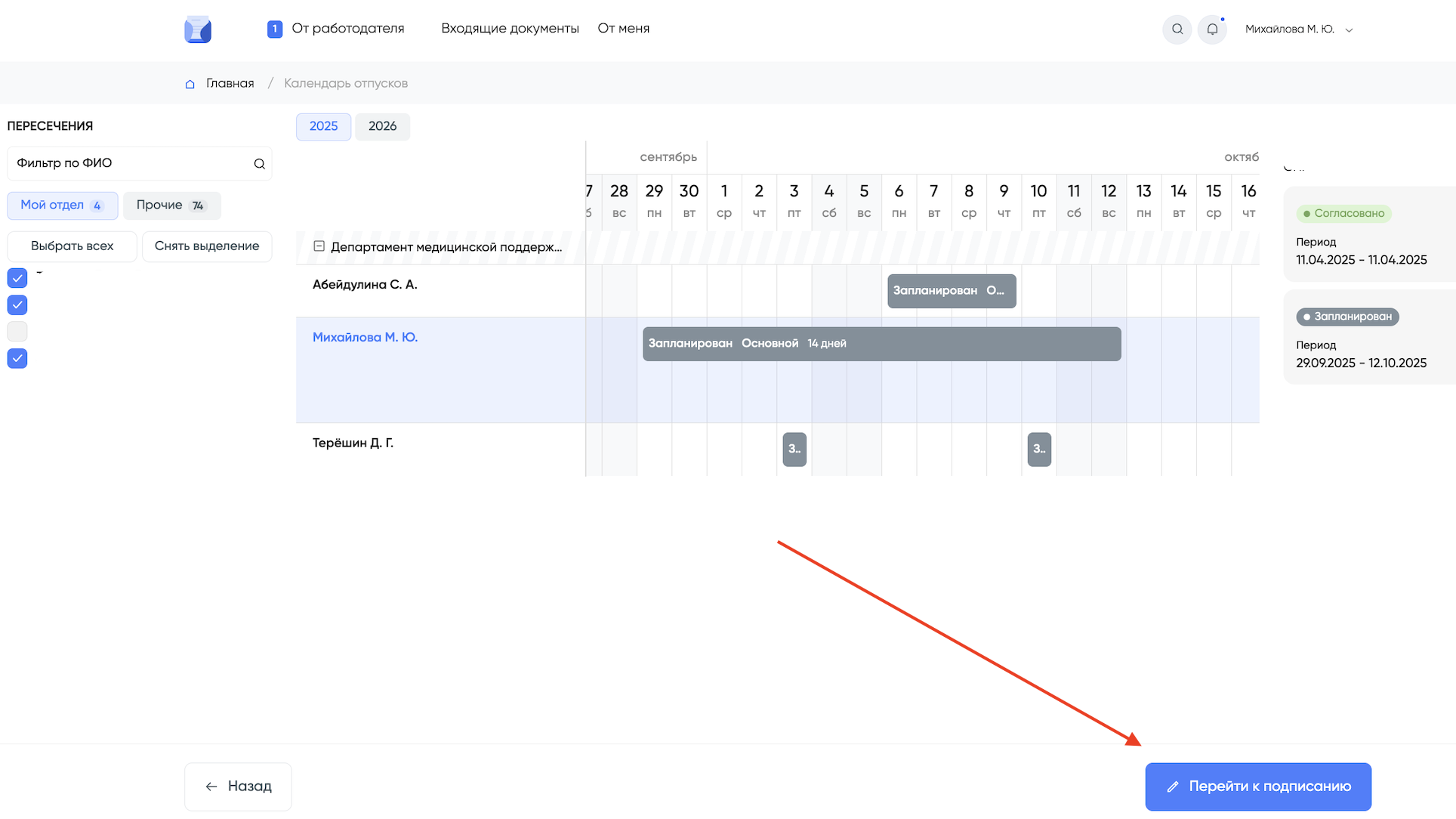Toggle the unchecked third employee checkbox
Image resolution: width=1456 pixels, height=819 pixels.
click(x=17, y=332)
